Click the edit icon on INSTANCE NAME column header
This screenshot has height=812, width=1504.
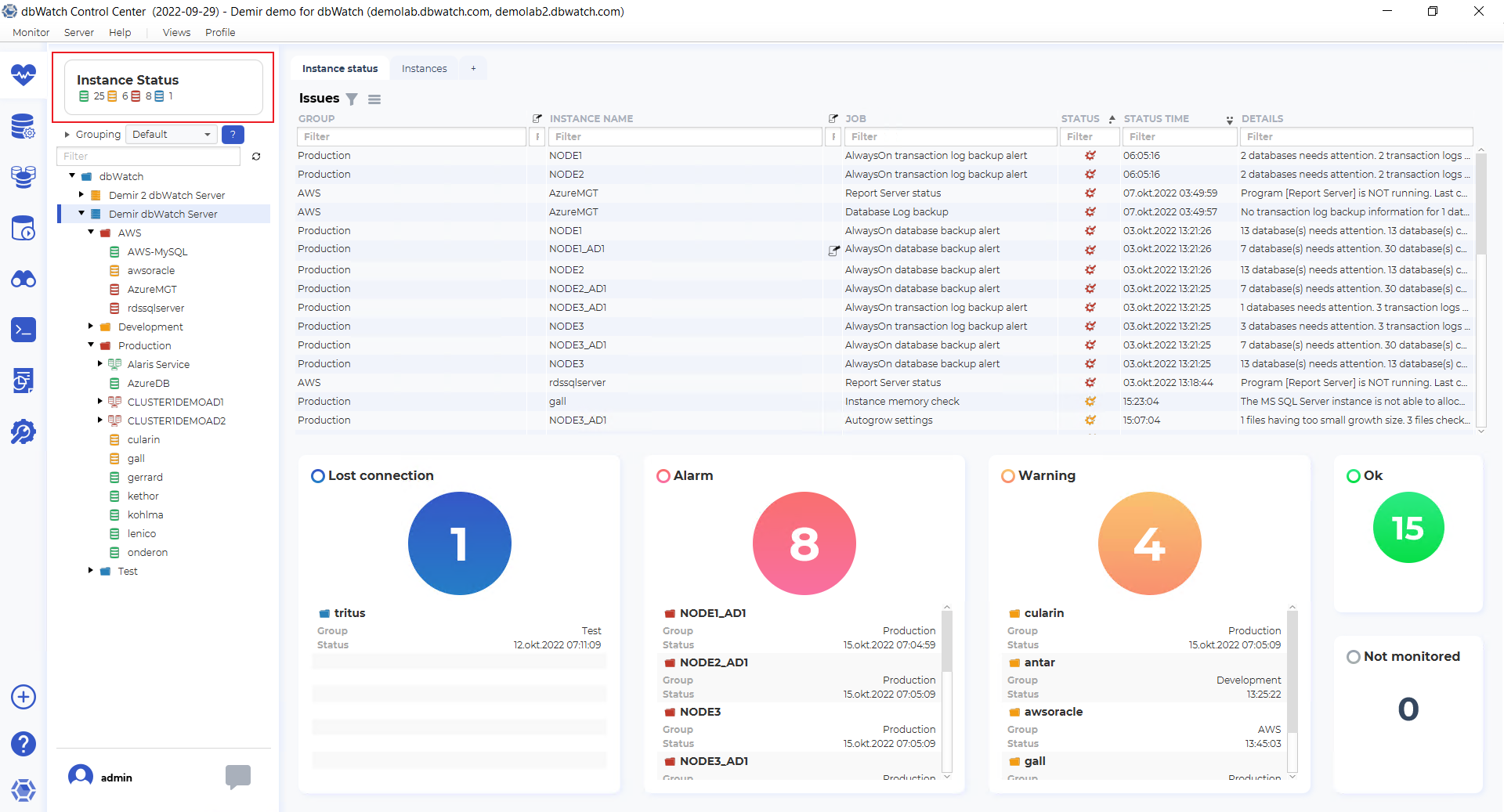coord(833,118)
